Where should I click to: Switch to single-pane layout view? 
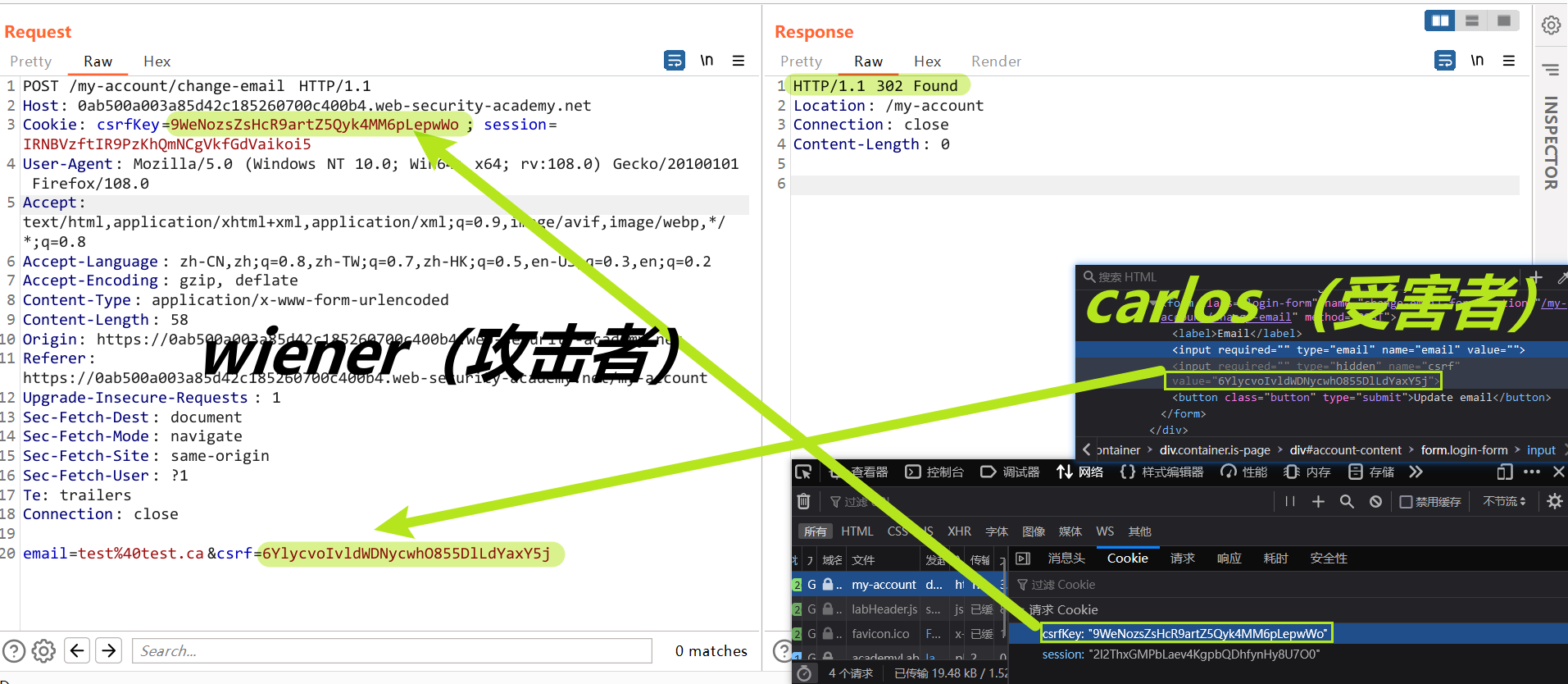(1504, 21)
